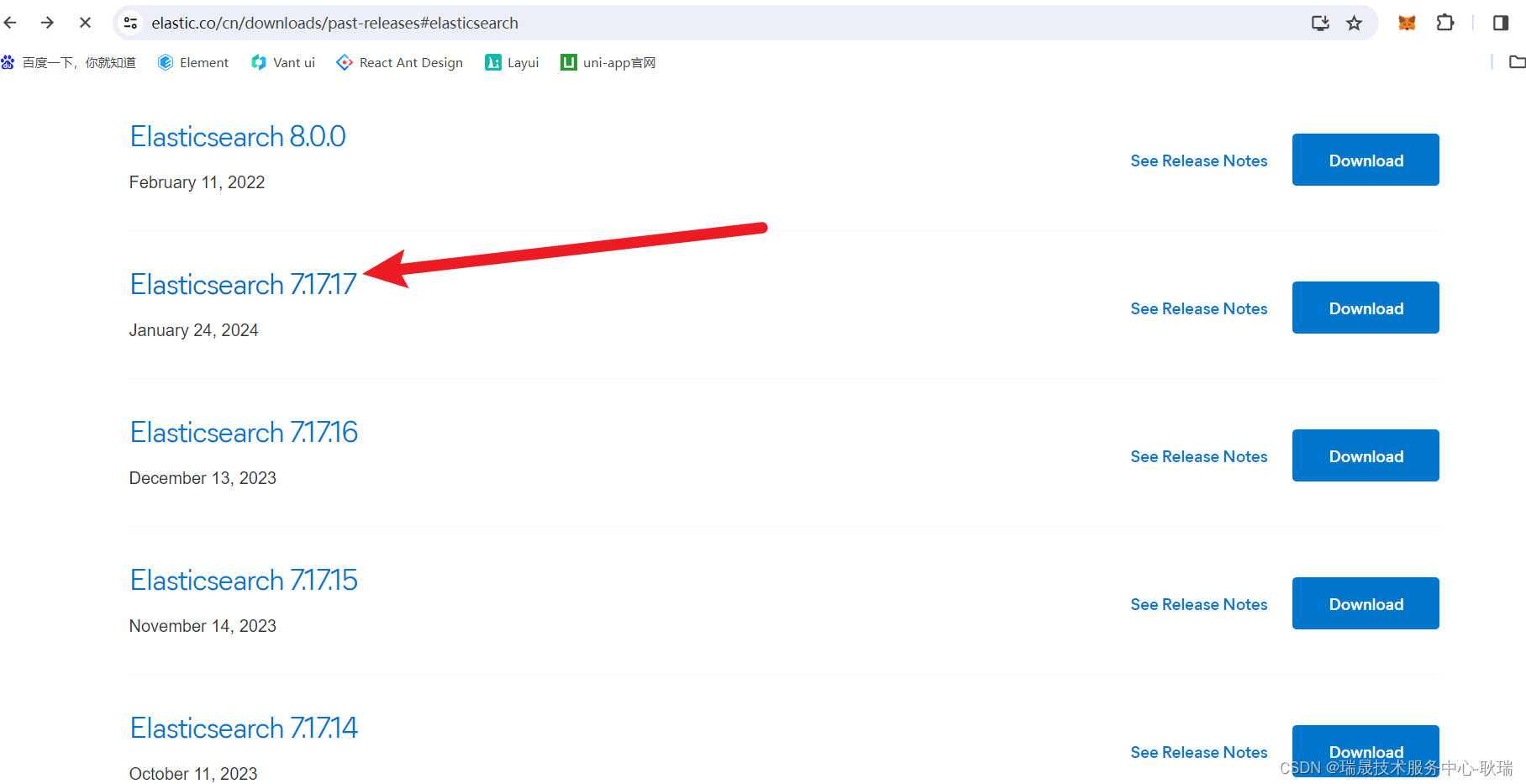
Task: See Release Notes for Elasticsearch 7.17.17
Action: point(1198,308)
